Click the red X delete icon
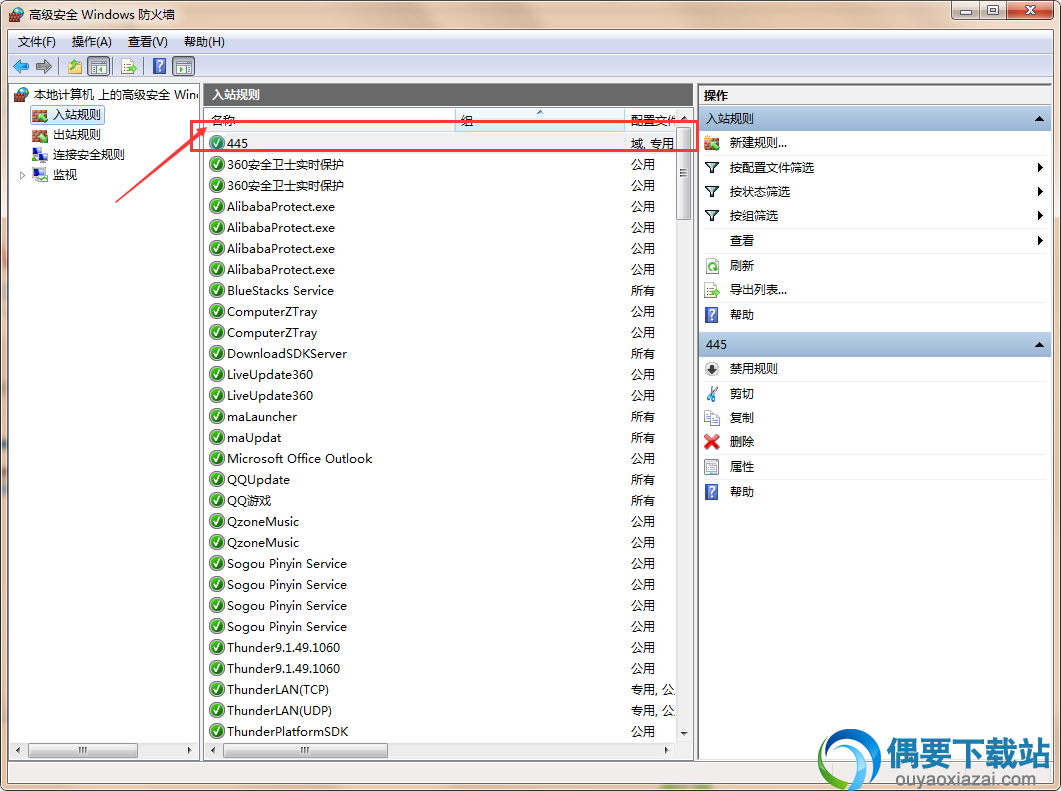 tap(712, 442)
